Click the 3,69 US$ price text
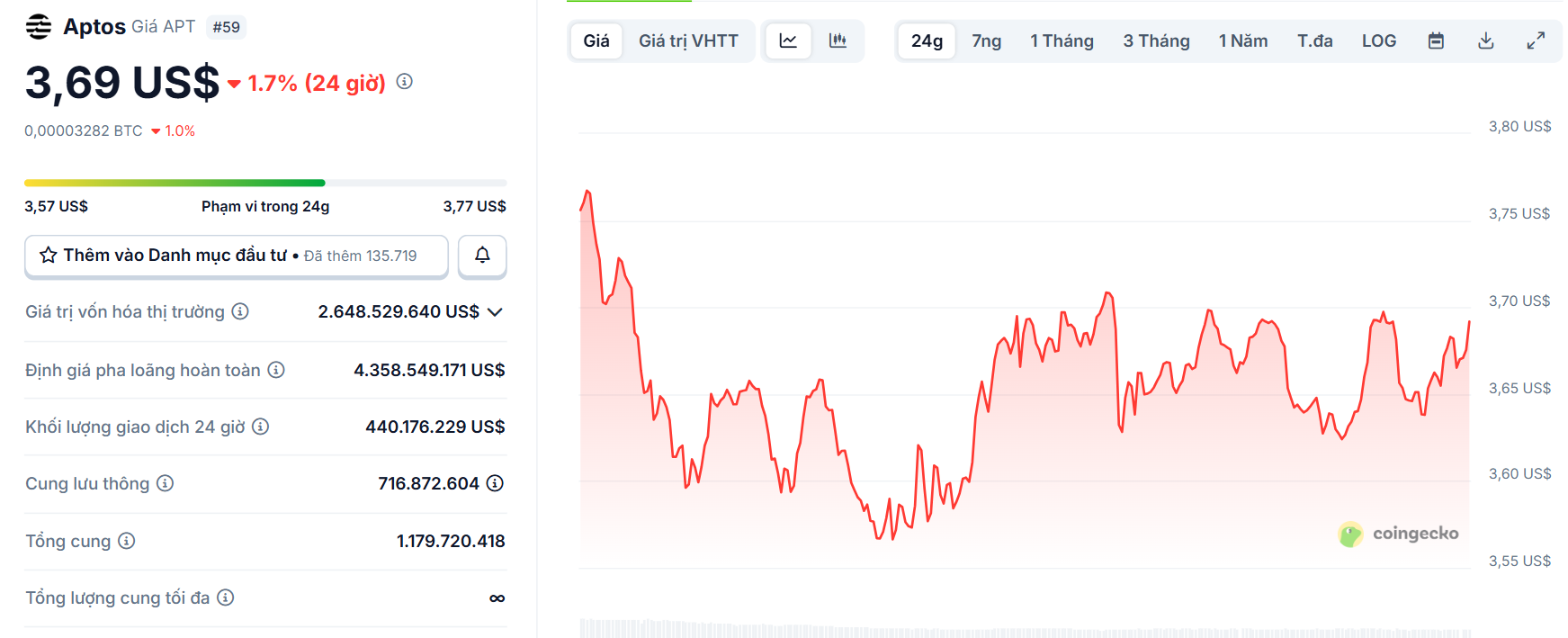This screenshot has height=638, width=1568. [122, 83]
